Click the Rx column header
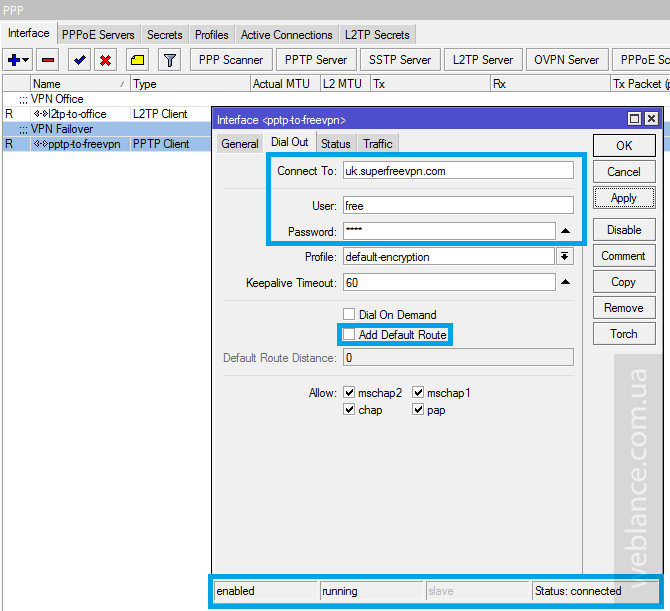The image size is (670, 611). click(550, 84)
